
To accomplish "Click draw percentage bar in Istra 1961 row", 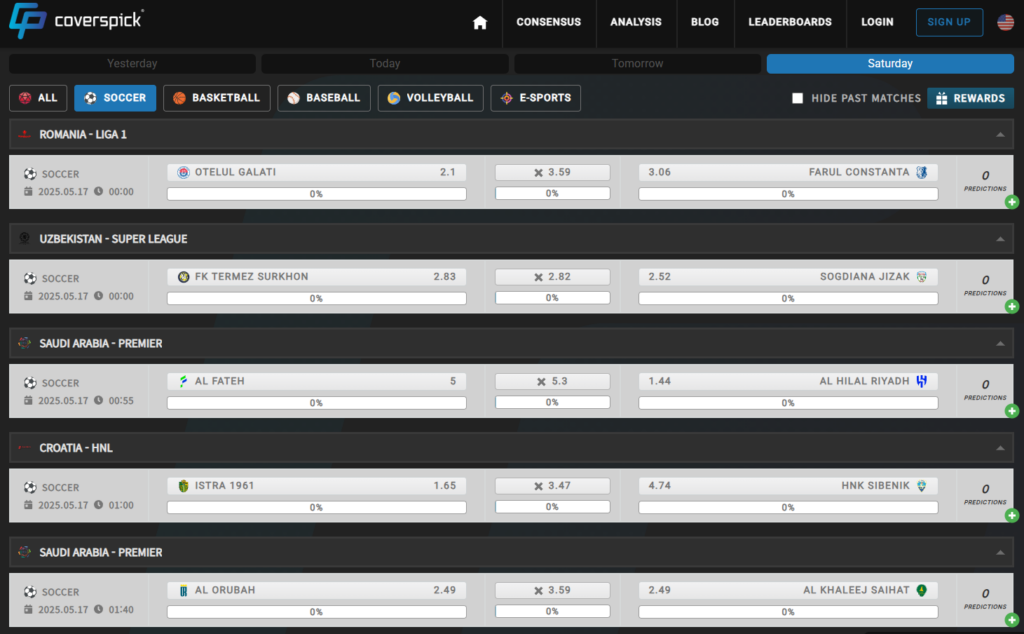I will [552, 507].
